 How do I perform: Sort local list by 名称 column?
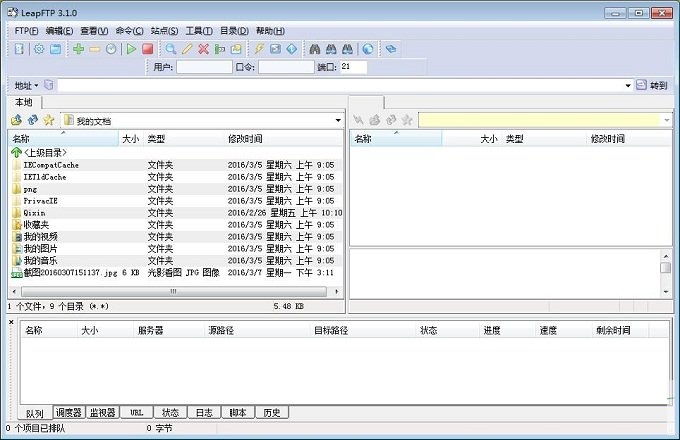click(63, 139)
